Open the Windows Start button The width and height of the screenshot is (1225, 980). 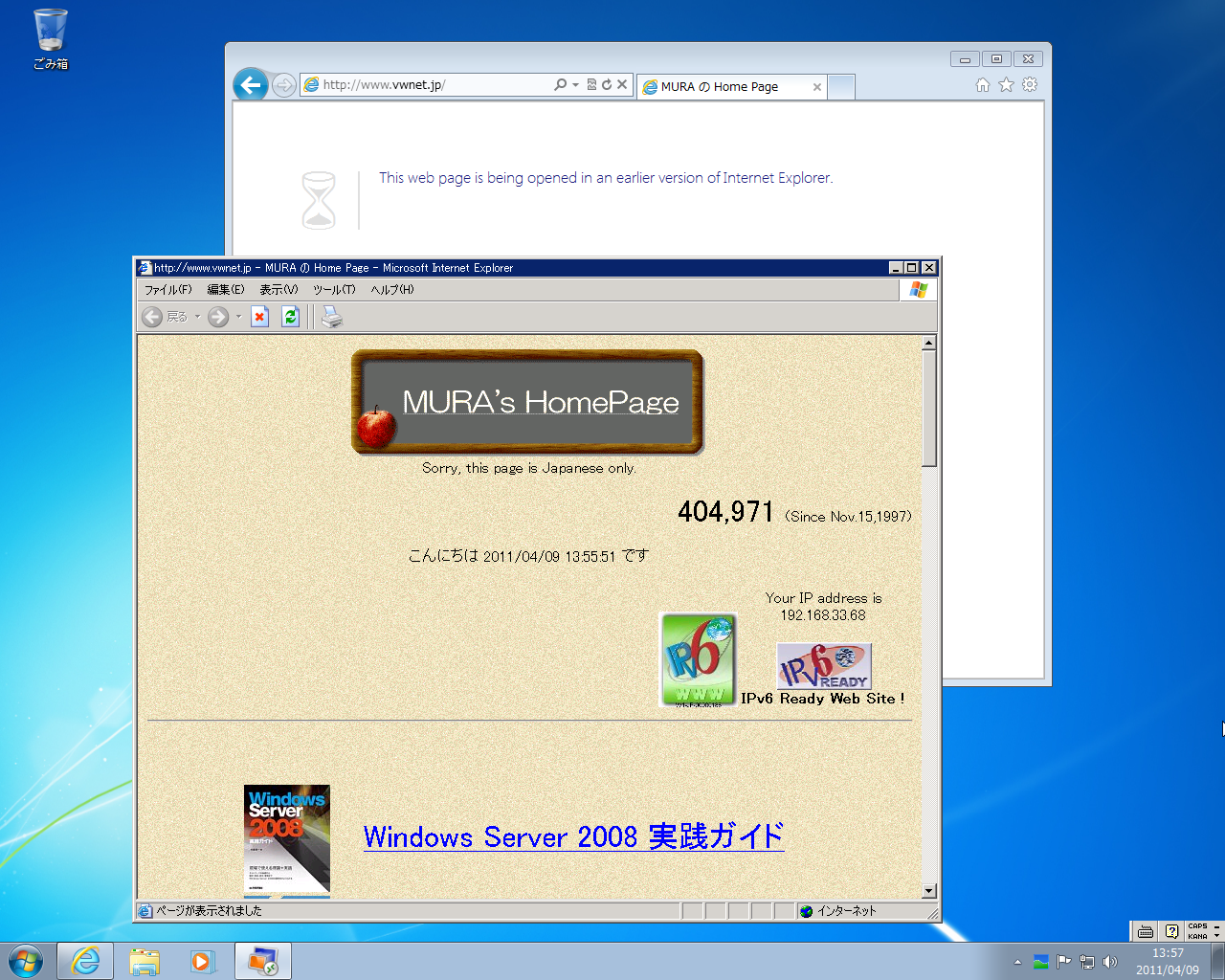tap(26, 961)
